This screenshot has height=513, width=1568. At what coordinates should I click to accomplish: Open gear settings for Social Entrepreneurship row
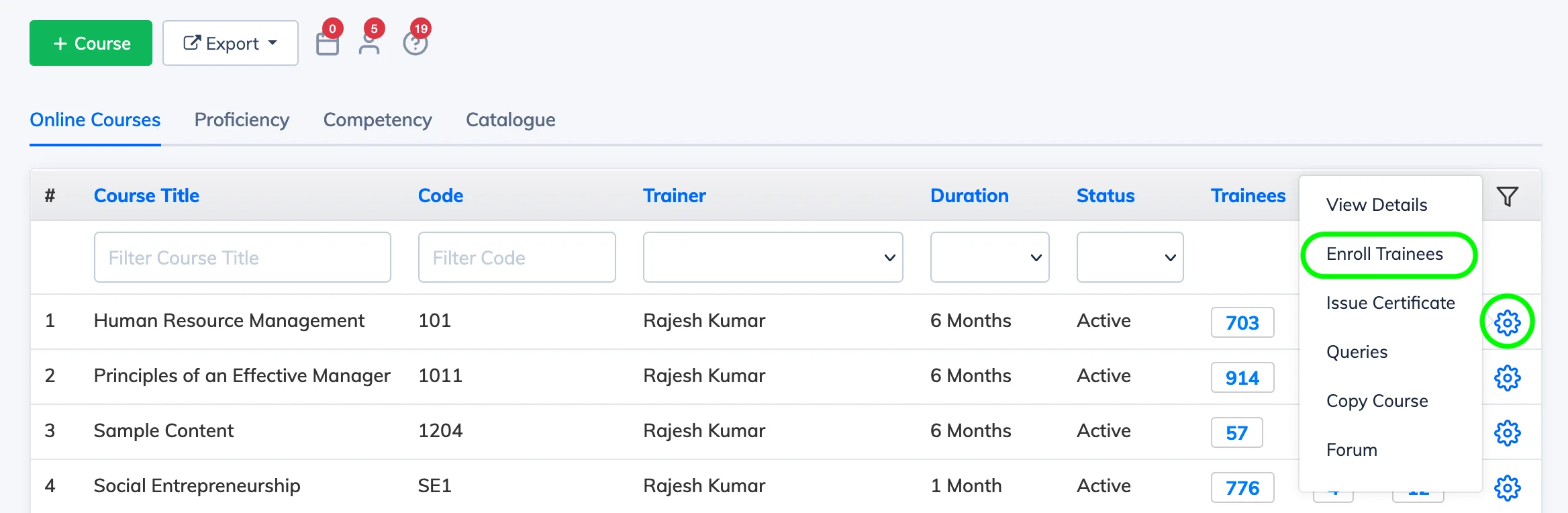click(x=1508, y=488)
